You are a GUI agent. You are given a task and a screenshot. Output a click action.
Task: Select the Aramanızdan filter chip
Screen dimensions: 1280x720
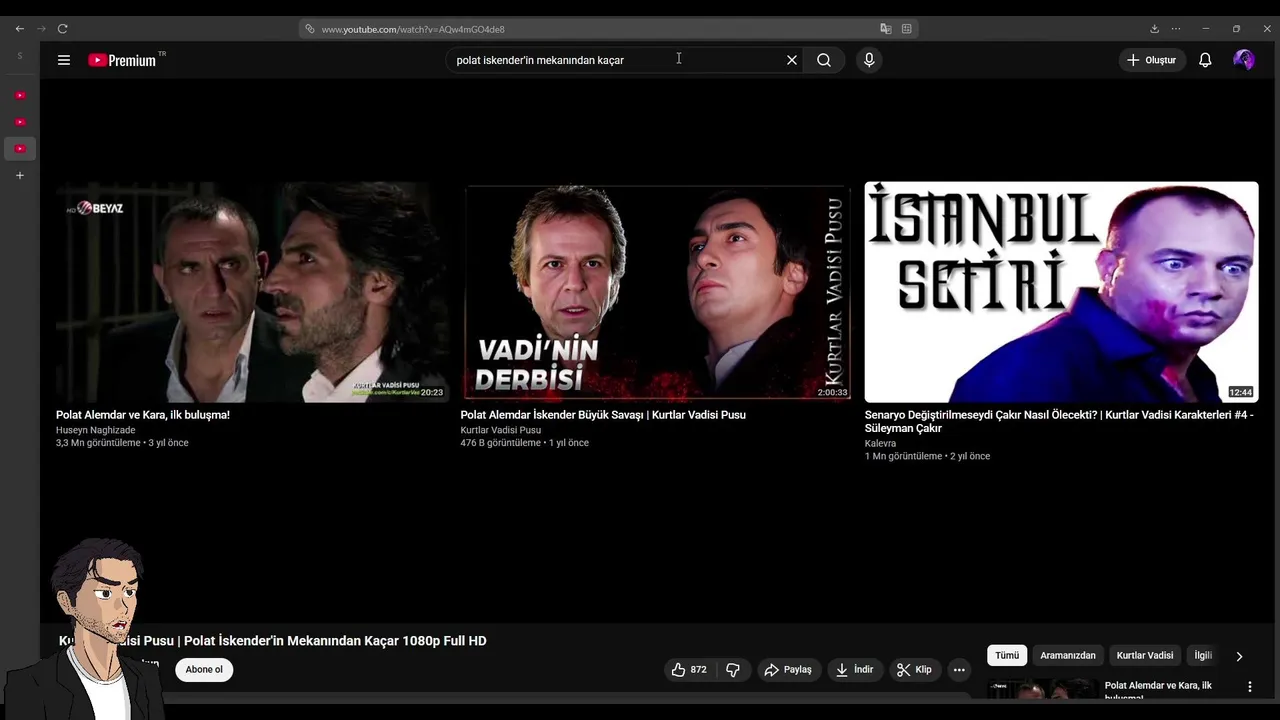1068,656
